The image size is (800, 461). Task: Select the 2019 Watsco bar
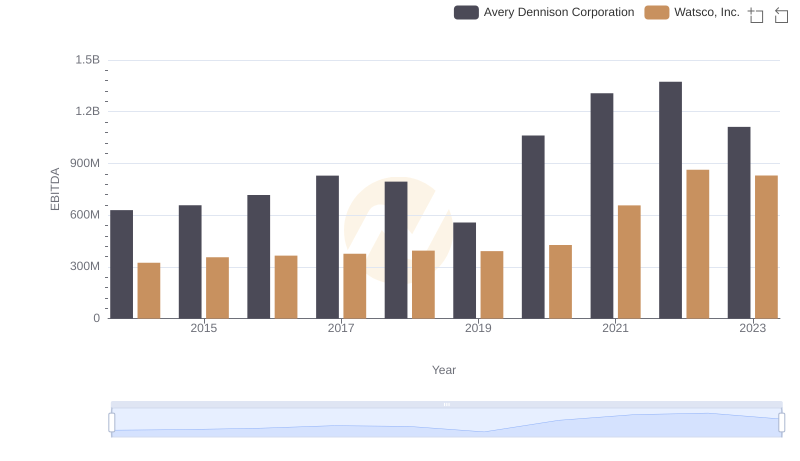492,285
